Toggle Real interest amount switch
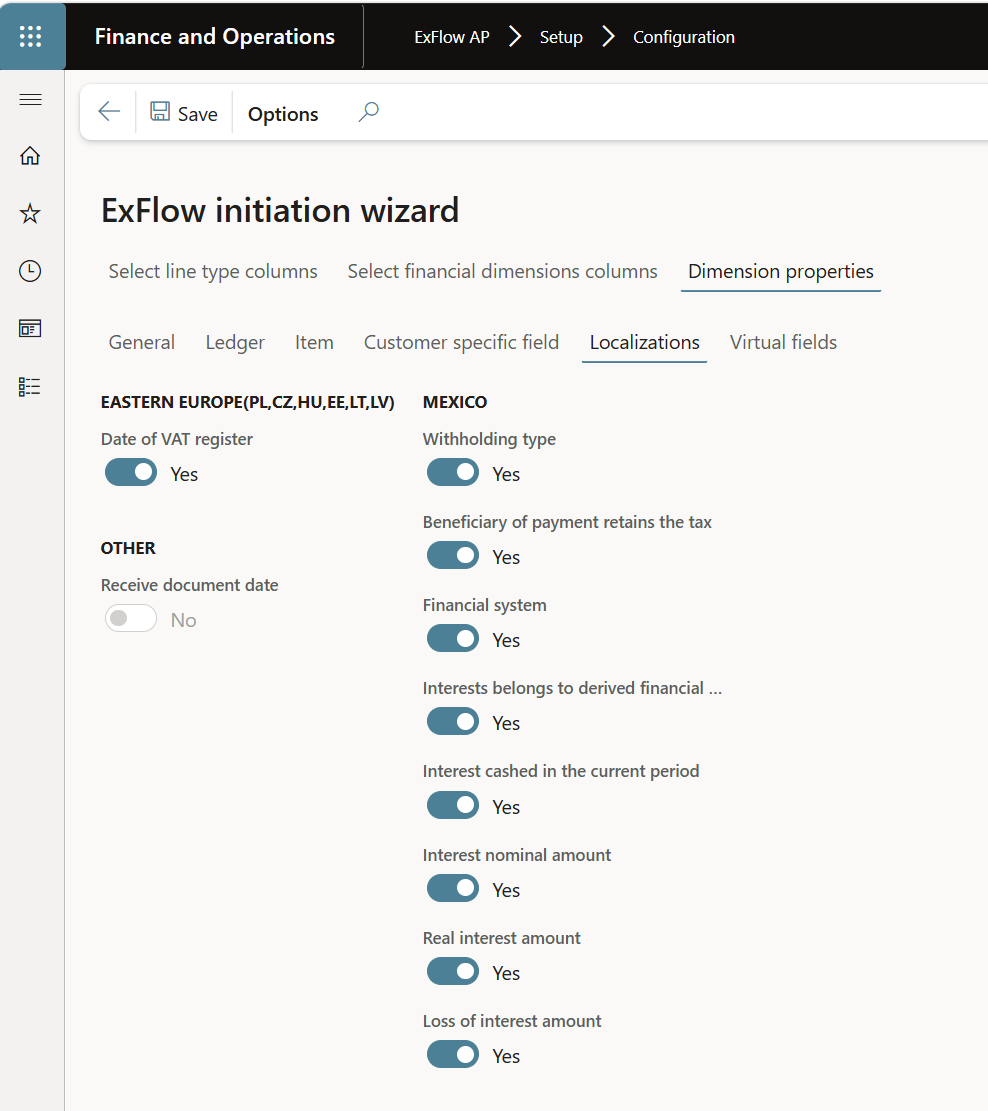This screenshot has width=988, height=1111. [453, 971]
